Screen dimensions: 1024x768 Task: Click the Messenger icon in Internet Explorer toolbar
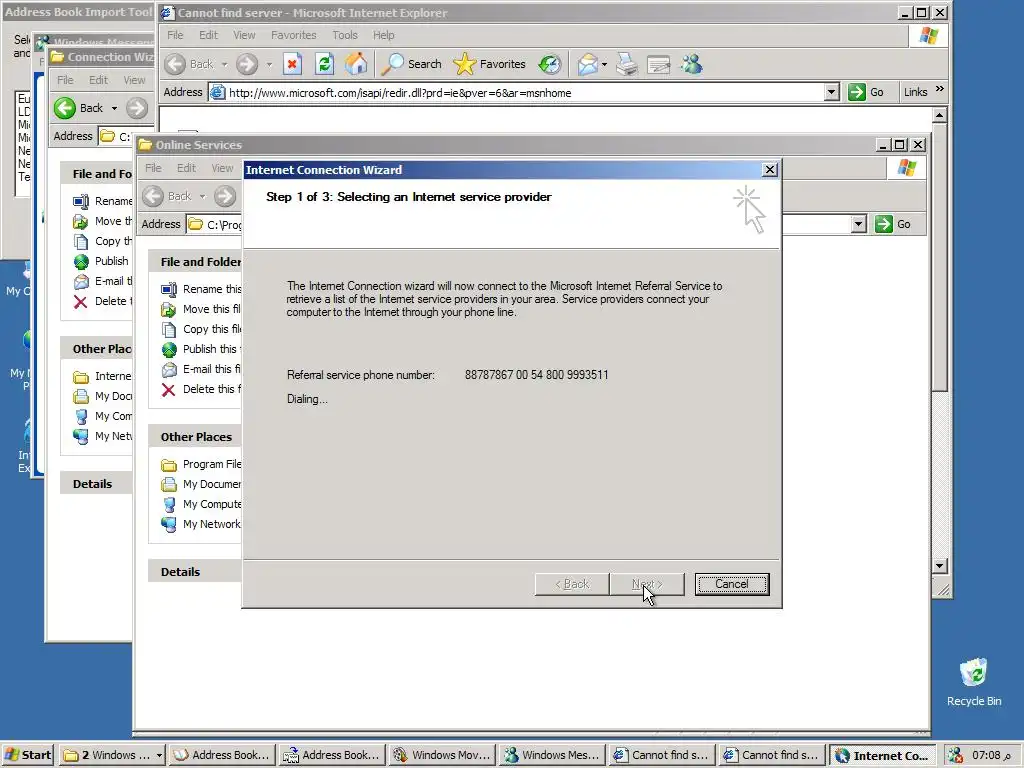coord(692,64)
